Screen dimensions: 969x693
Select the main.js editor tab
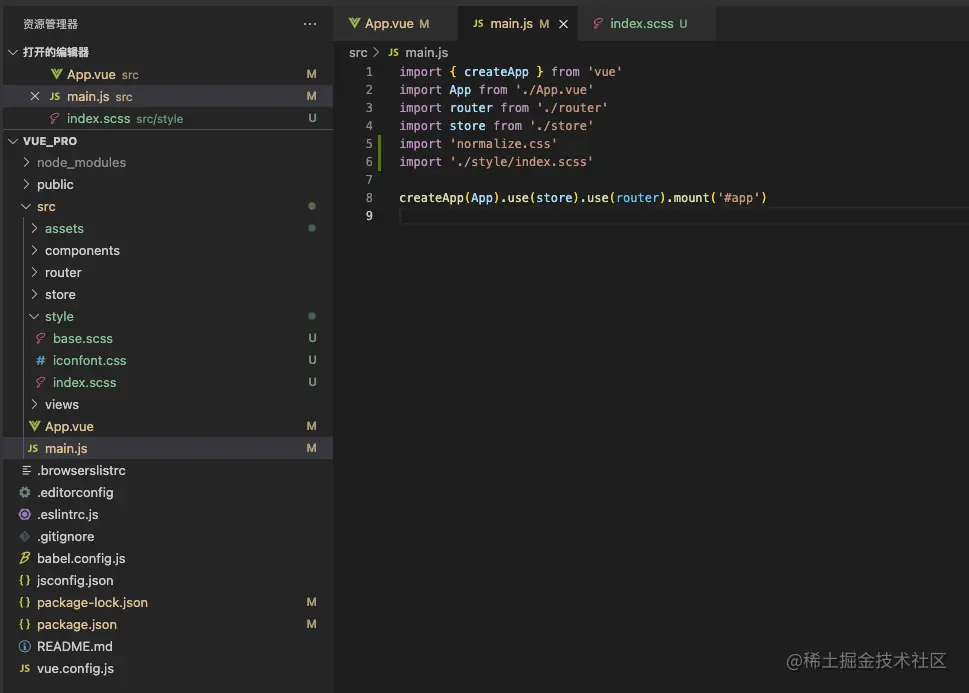pos(518,24)
